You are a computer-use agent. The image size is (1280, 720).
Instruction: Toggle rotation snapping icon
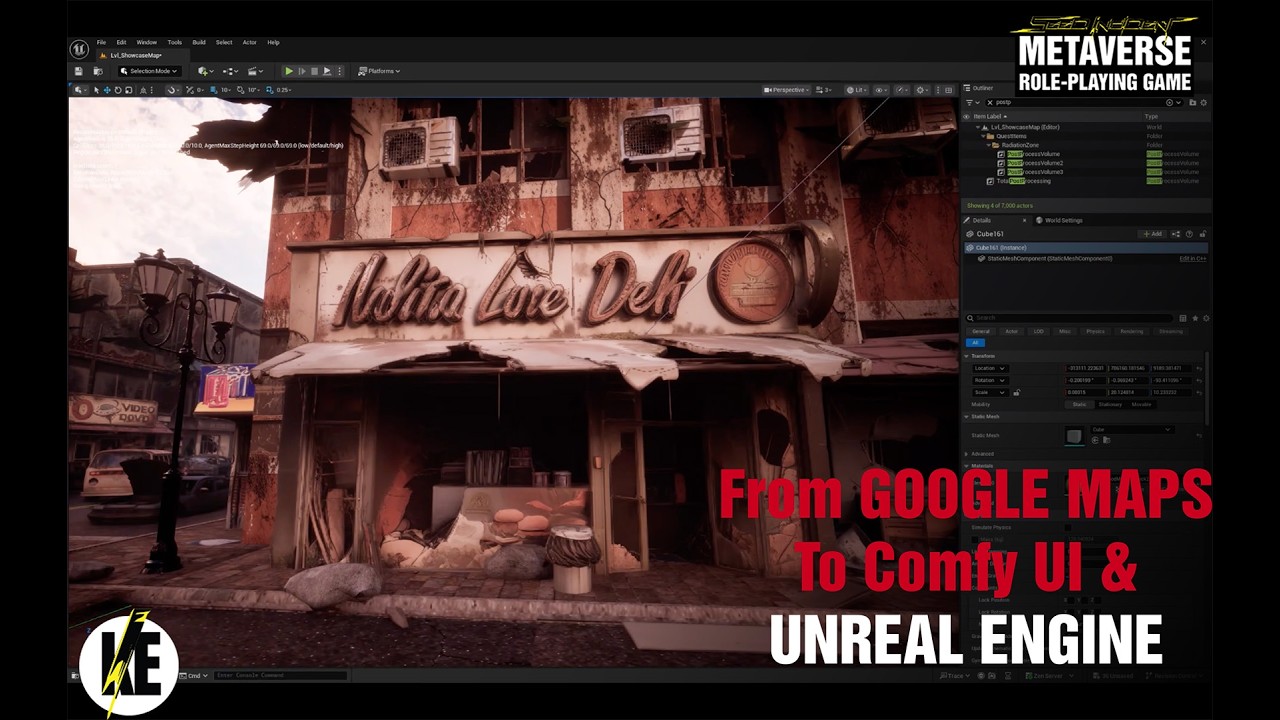pyautogui.click(x=240, y=90)
